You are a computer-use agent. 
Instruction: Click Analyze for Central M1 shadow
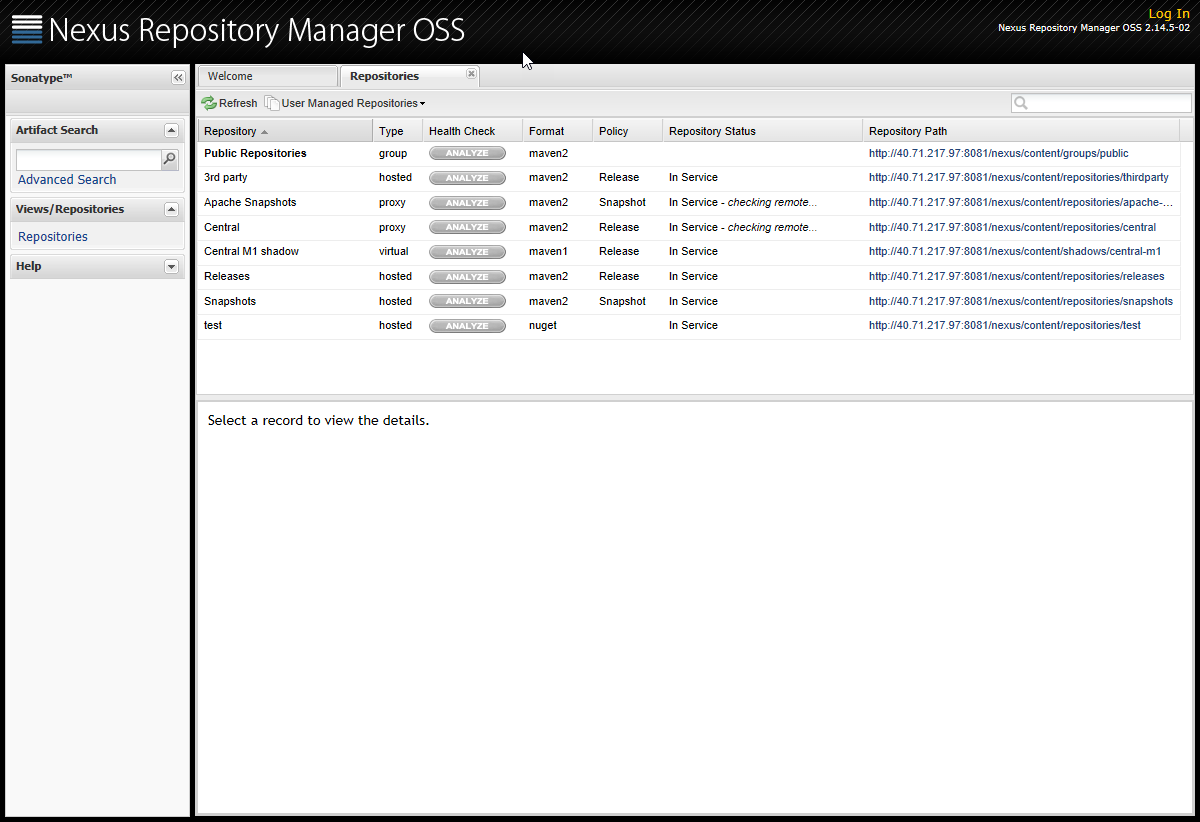click(467, 252)
